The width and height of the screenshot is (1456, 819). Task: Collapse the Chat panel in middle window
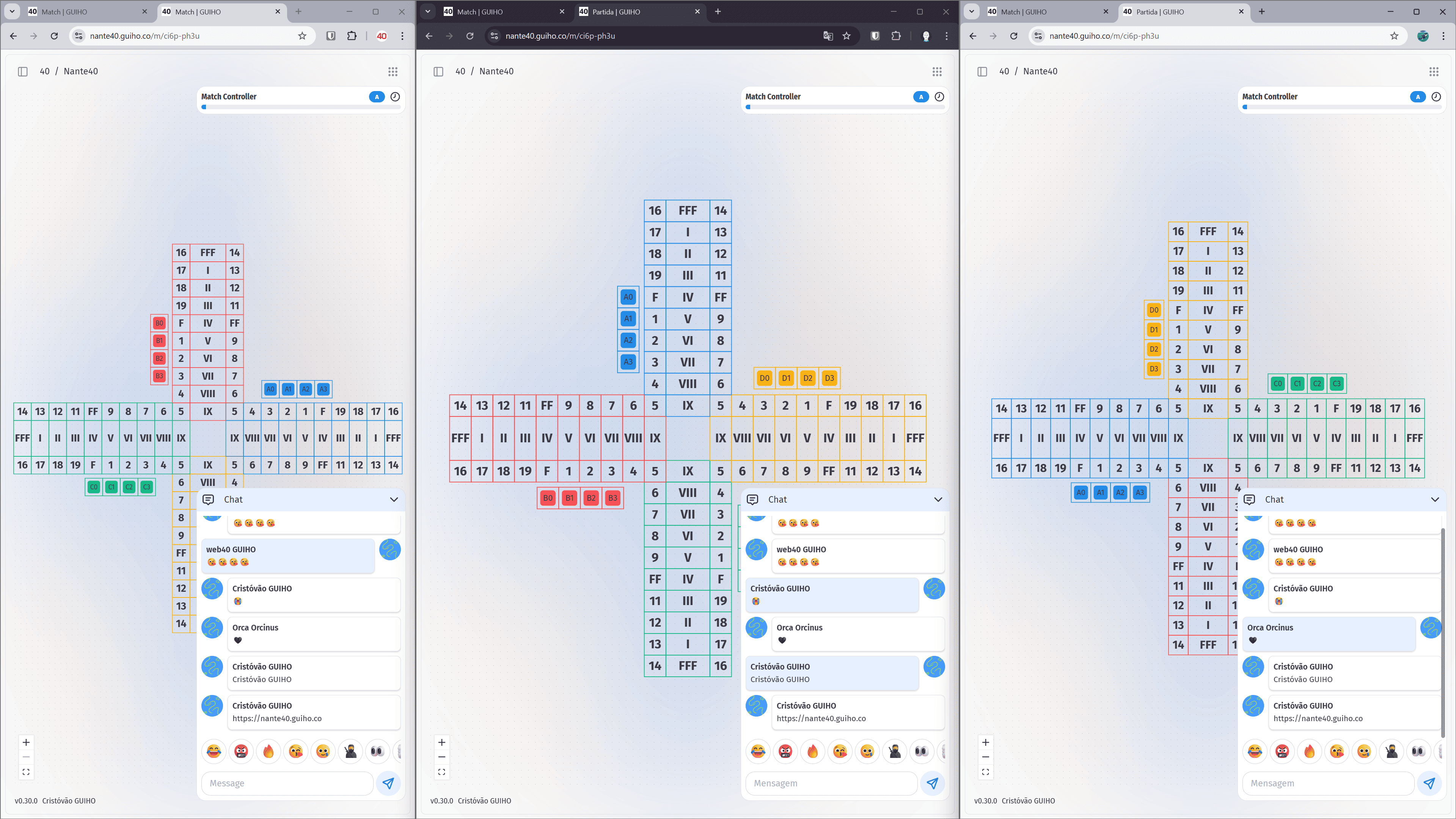click(x=938, y=500)
